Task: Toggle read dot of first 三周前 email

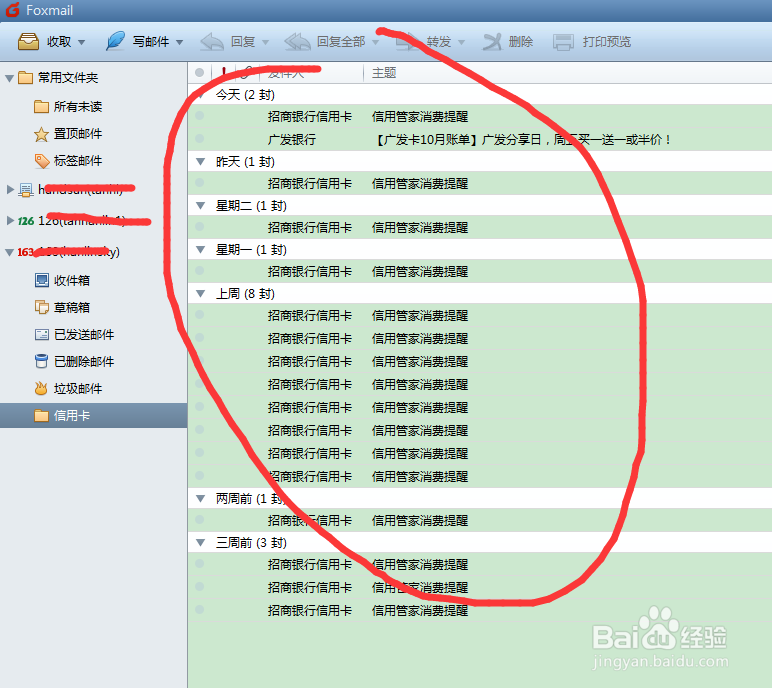Action: pyautogui.click(x=199, y=563)
